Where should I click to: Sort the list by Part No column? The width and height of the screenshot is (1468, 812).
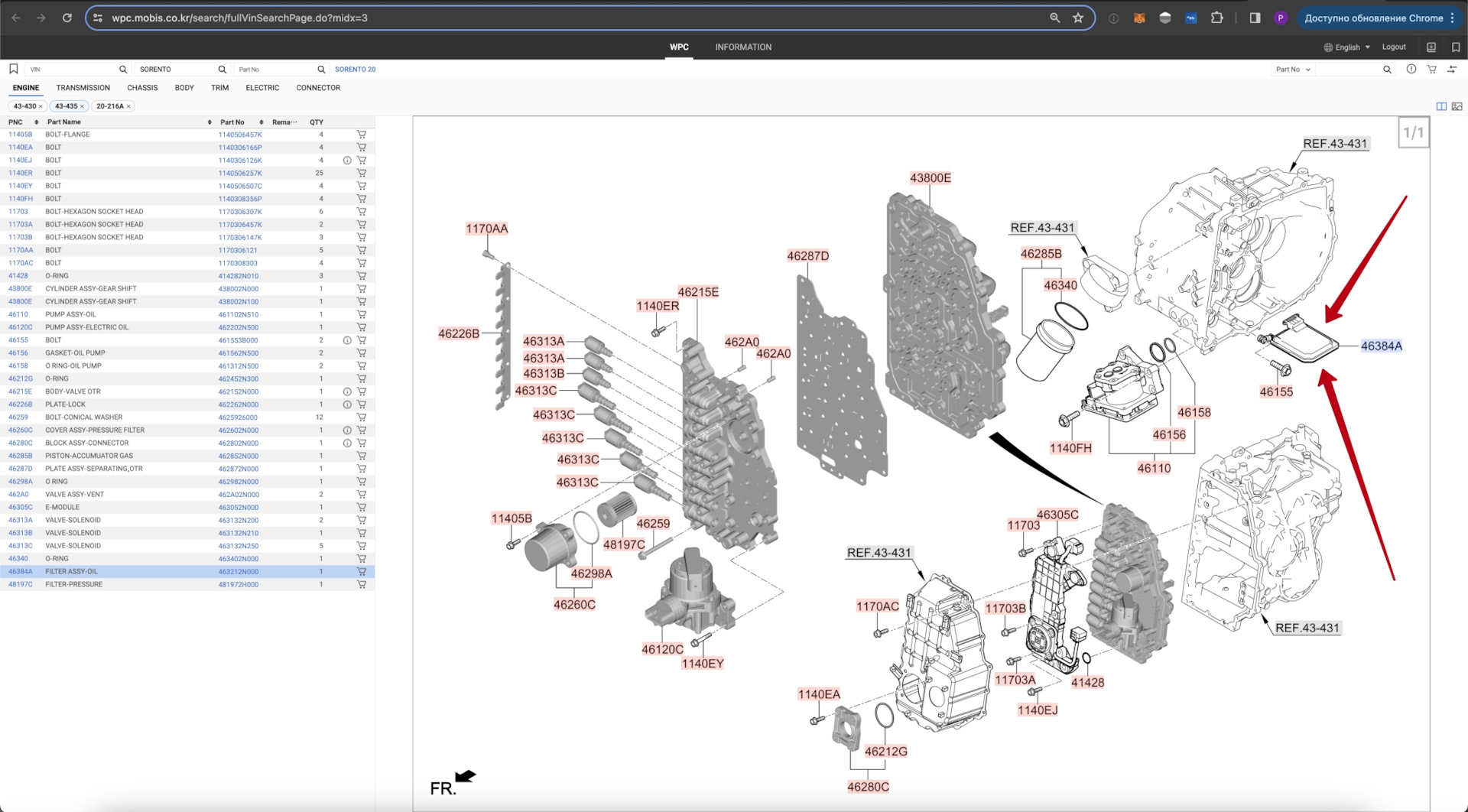pyautogui.click(x=261, y=122)
